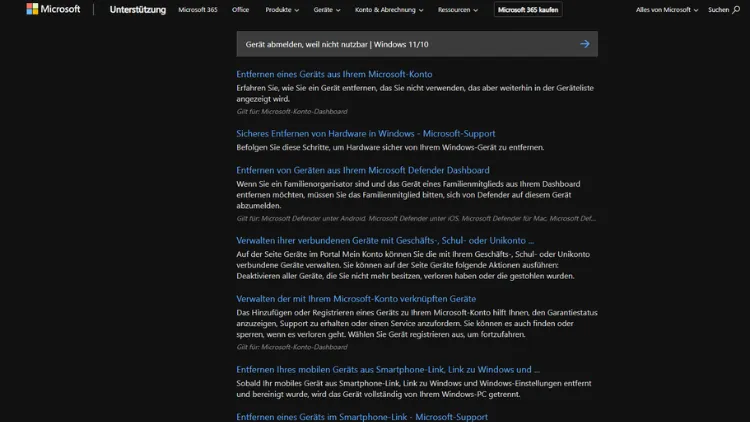
Task: Expand Konto & Abrechnung dropdown
Action: pyautogui.click(x=389, y=10)
